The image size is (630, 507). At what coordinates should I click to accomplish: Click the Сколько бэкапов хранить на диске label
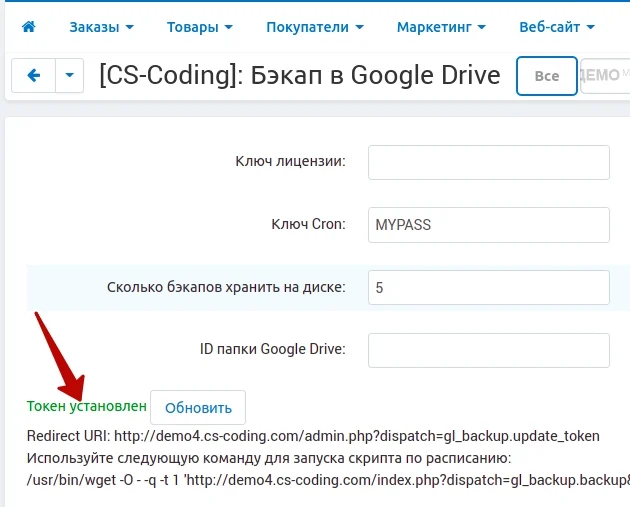(x=226, y=287)
